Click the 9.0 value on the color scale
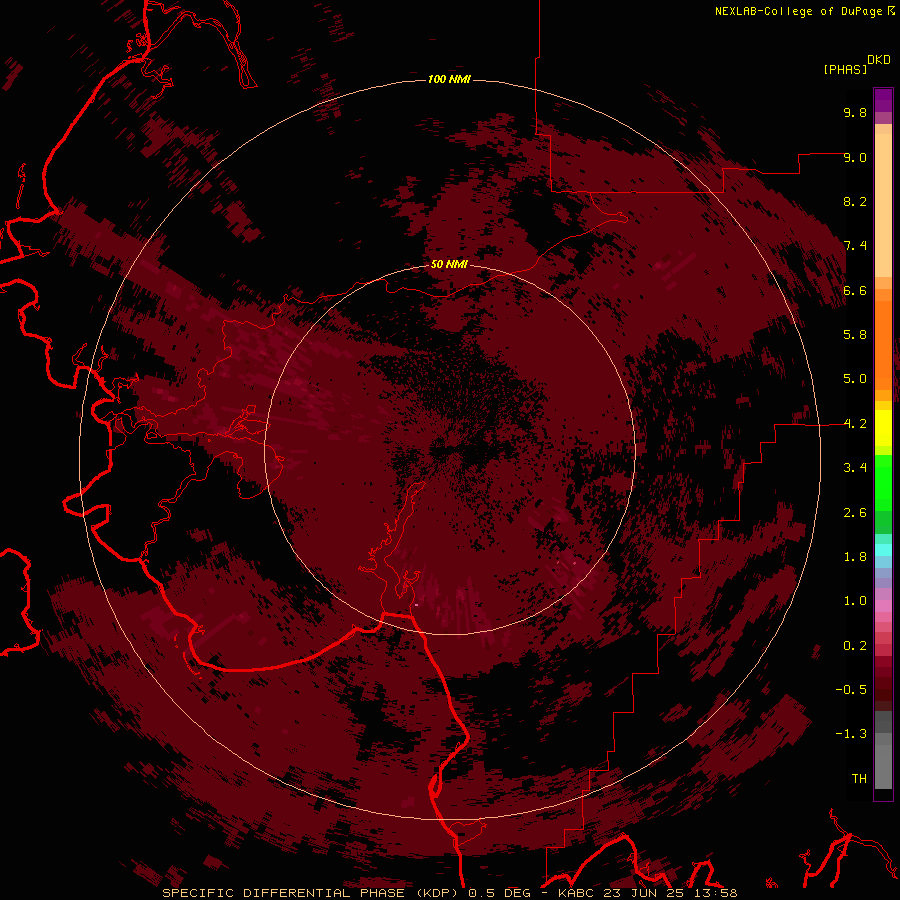The height and width of the screenshot is (900, 900). [x=855, y=157]
